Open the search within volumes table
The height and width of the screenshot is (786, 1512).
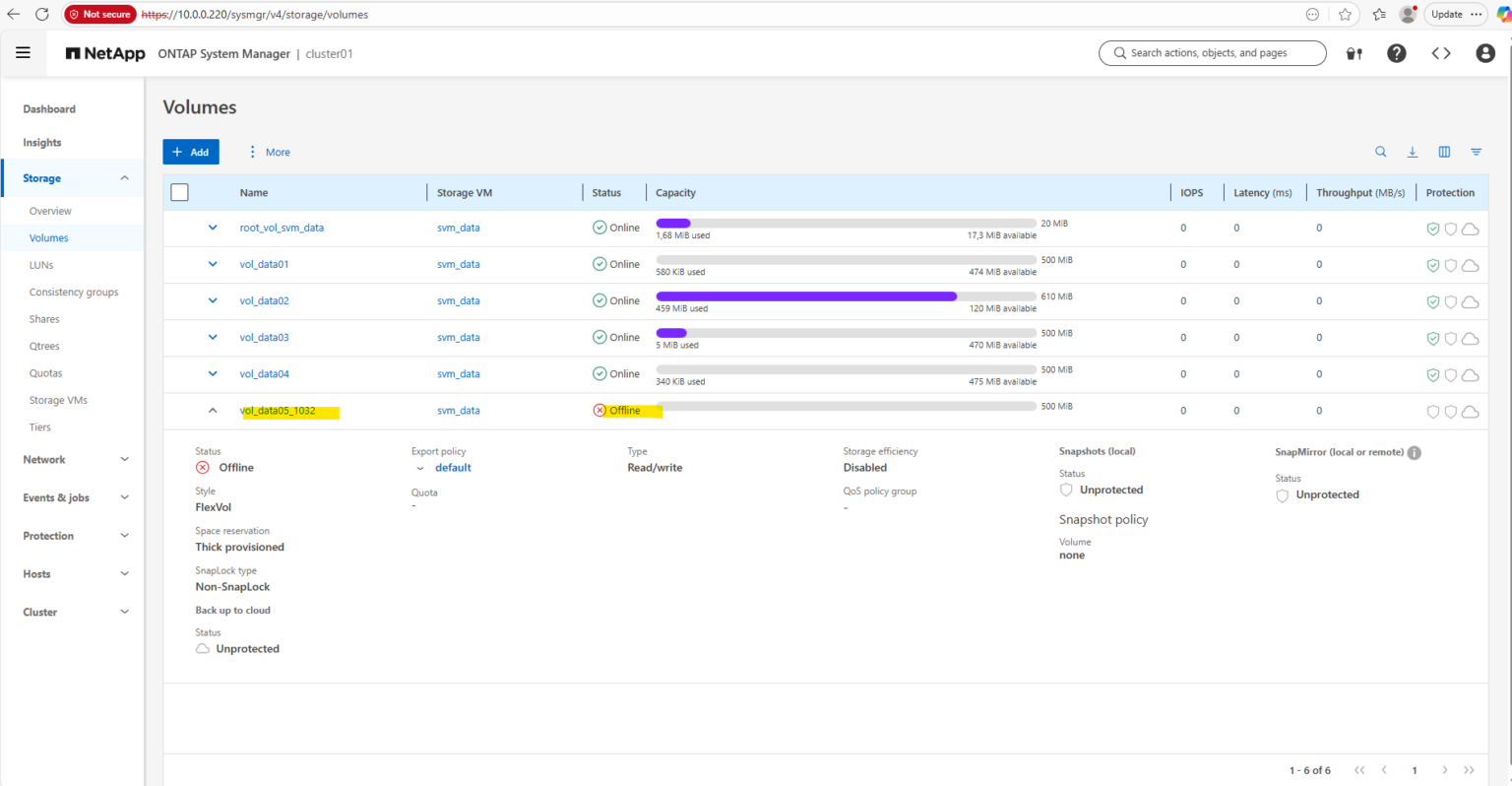(1381, 152)
